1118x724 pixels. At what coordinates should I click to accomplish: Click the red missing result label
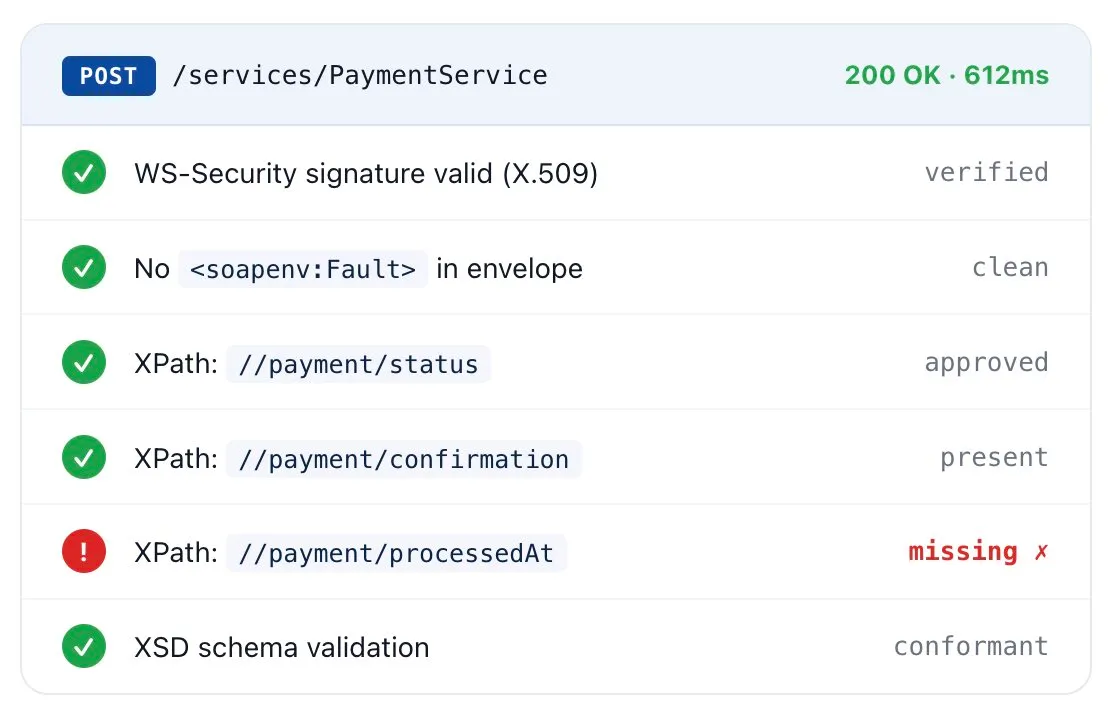click(x=963, y=551)
